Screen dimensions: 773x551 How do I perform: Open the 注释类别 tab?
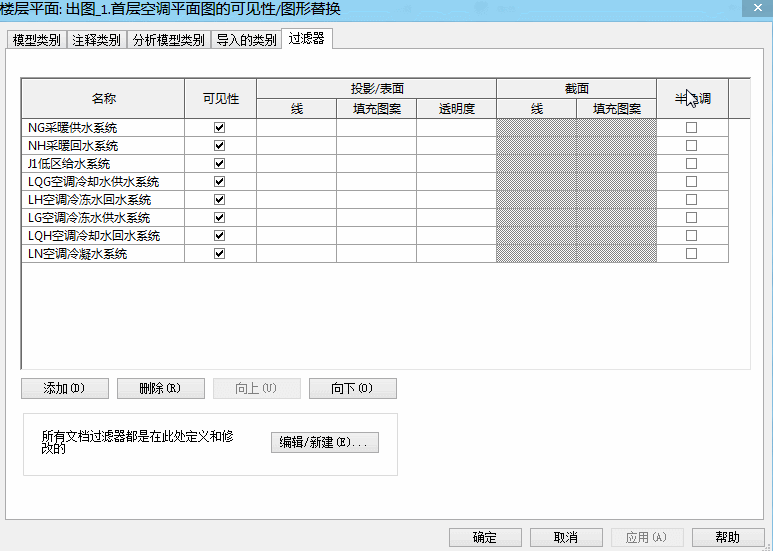[x=97, y=40]
